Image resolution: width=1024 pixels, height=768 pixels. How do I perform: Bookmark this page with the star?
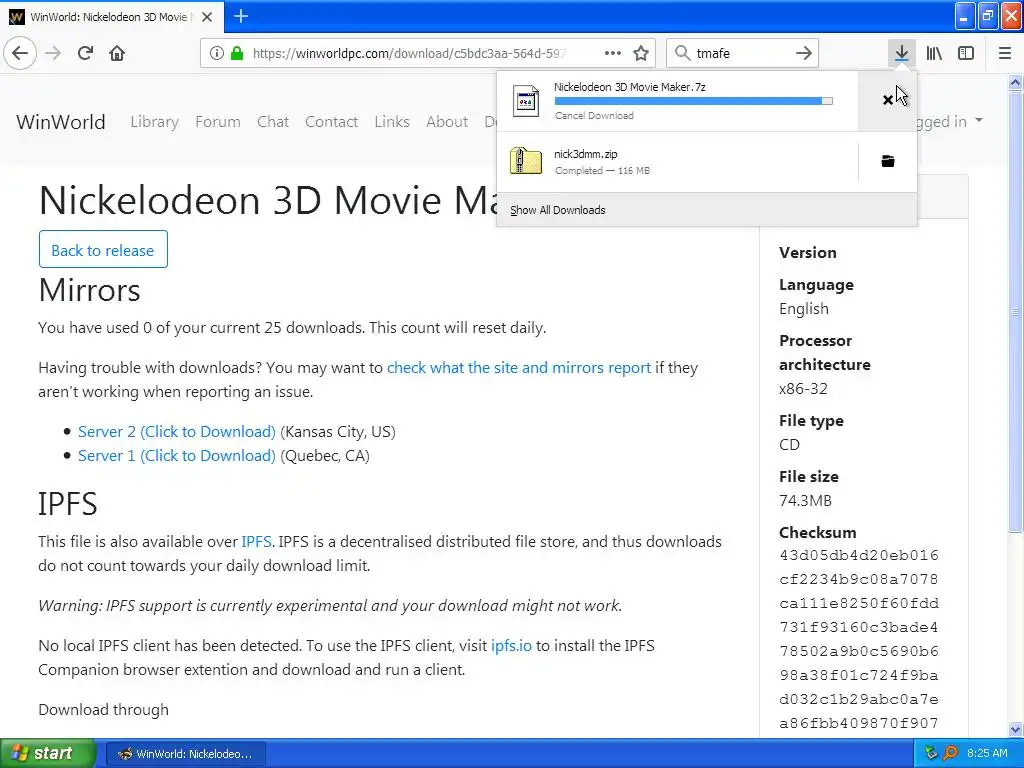coord(641,53)
